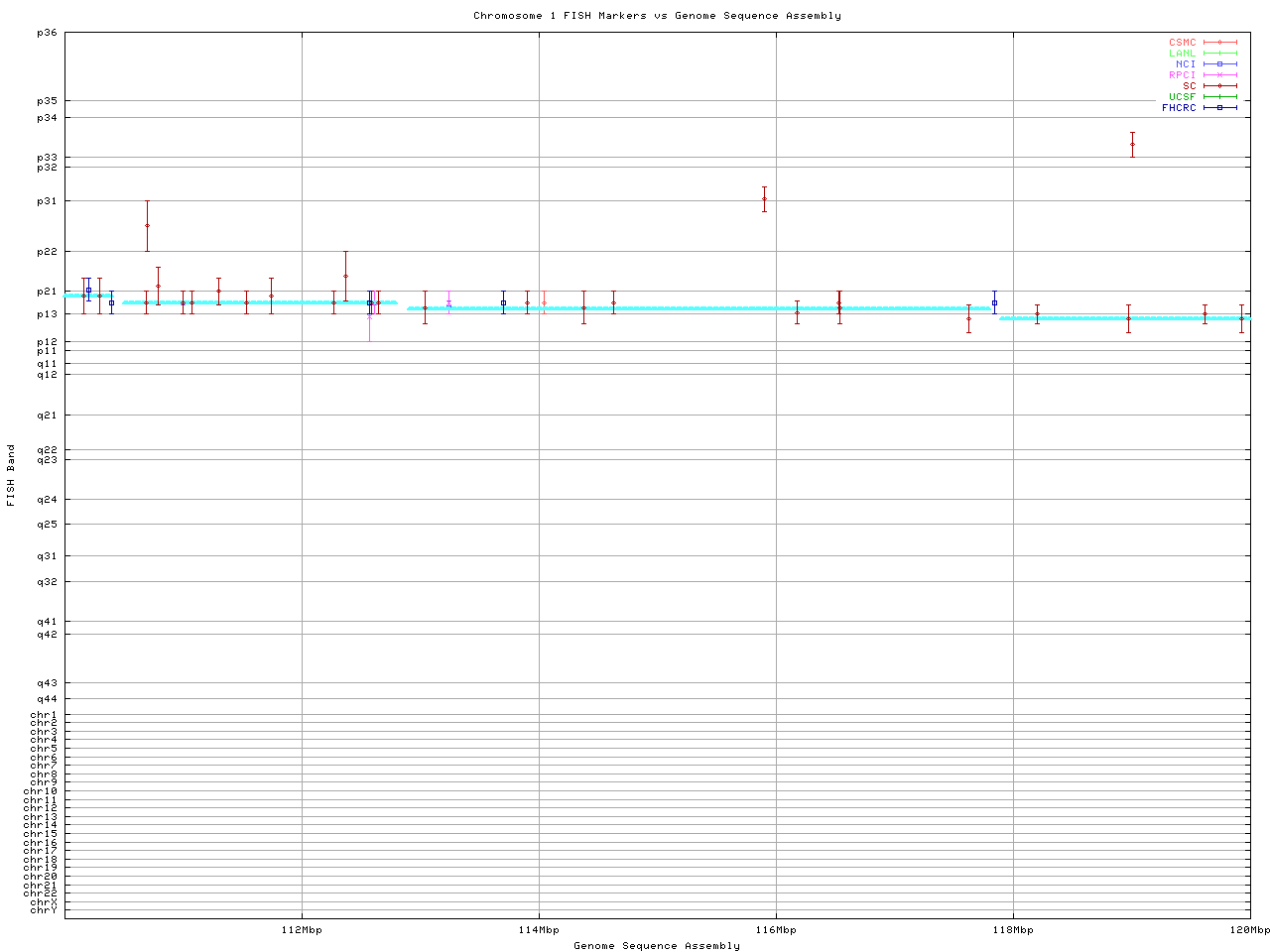This screenshot has height=952, width=1270.
Task: Click the 112Mbp x-axis tick label
Action: [x=302, y=930]
